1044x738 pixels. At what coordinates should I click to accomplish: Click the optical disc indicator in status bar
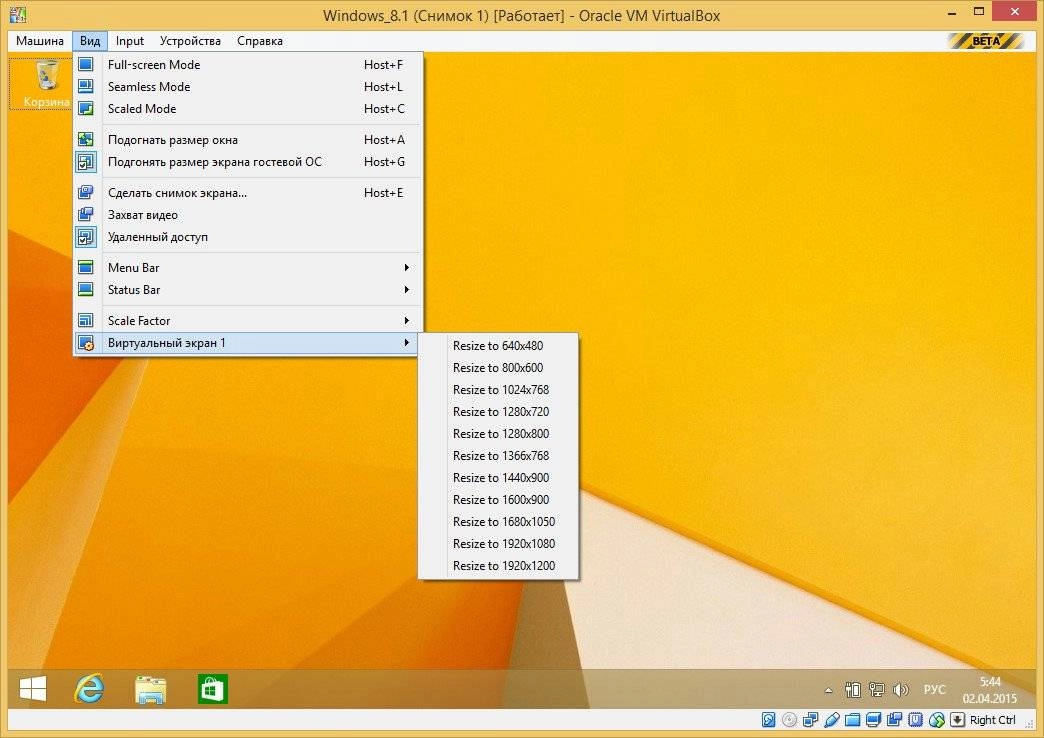click(x=790, y=719)
